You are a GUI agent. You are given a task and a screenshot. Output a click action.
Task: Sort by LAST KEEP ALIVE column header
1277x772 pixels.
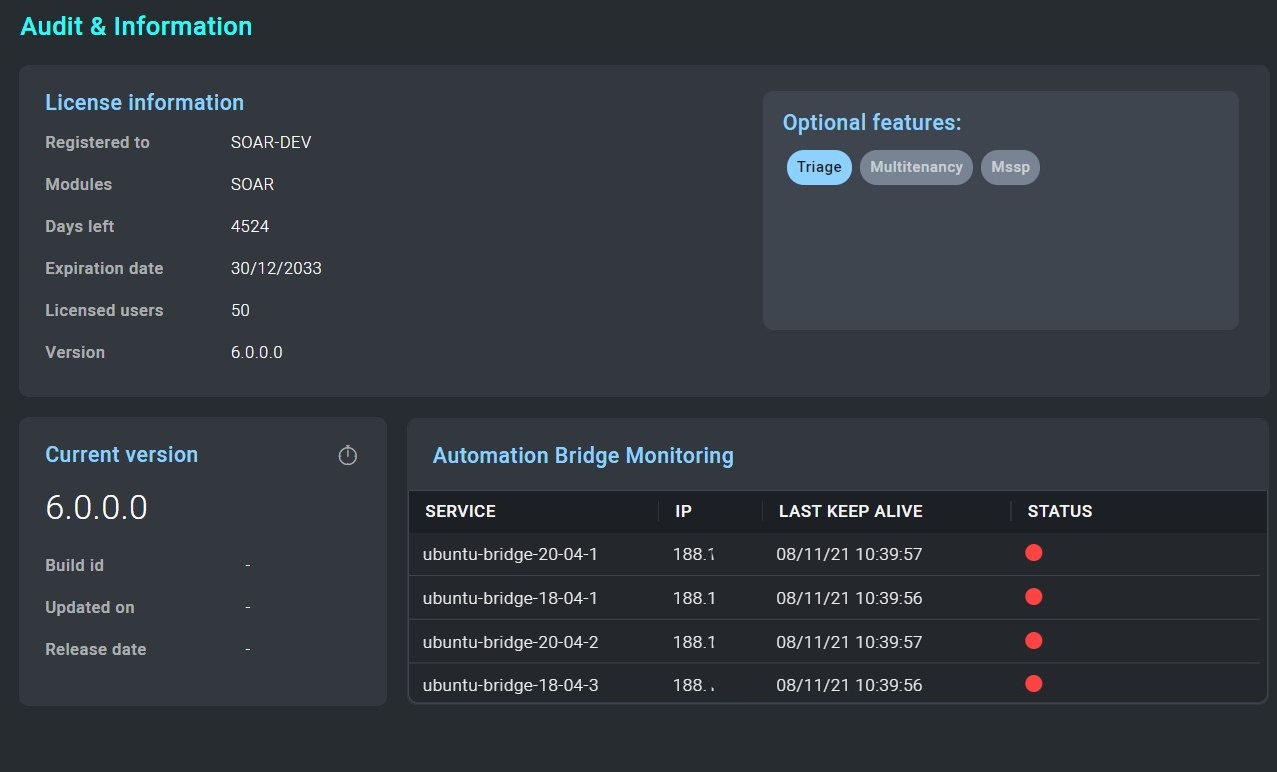tap(850, 511)
